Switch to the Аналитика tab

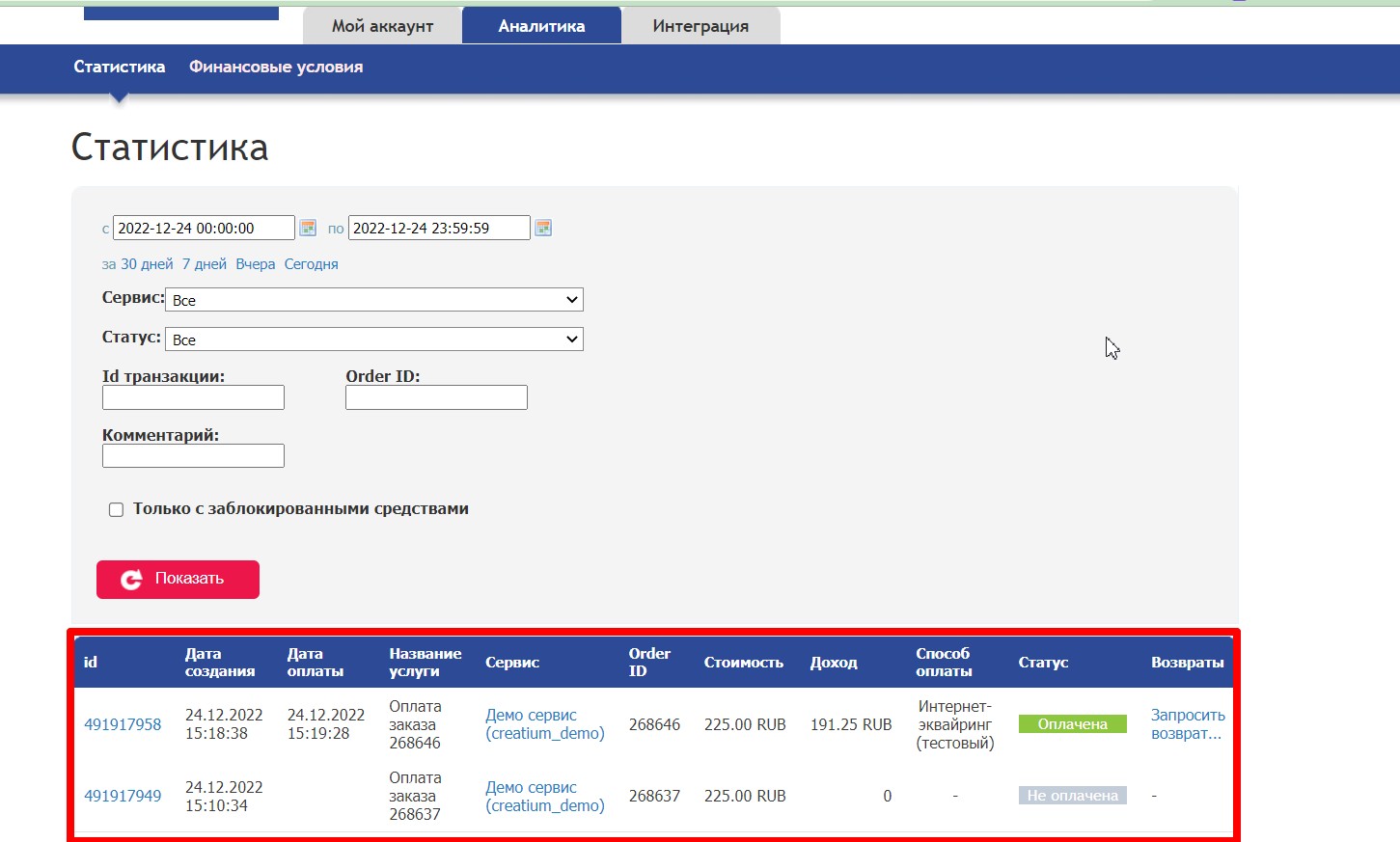541,26
